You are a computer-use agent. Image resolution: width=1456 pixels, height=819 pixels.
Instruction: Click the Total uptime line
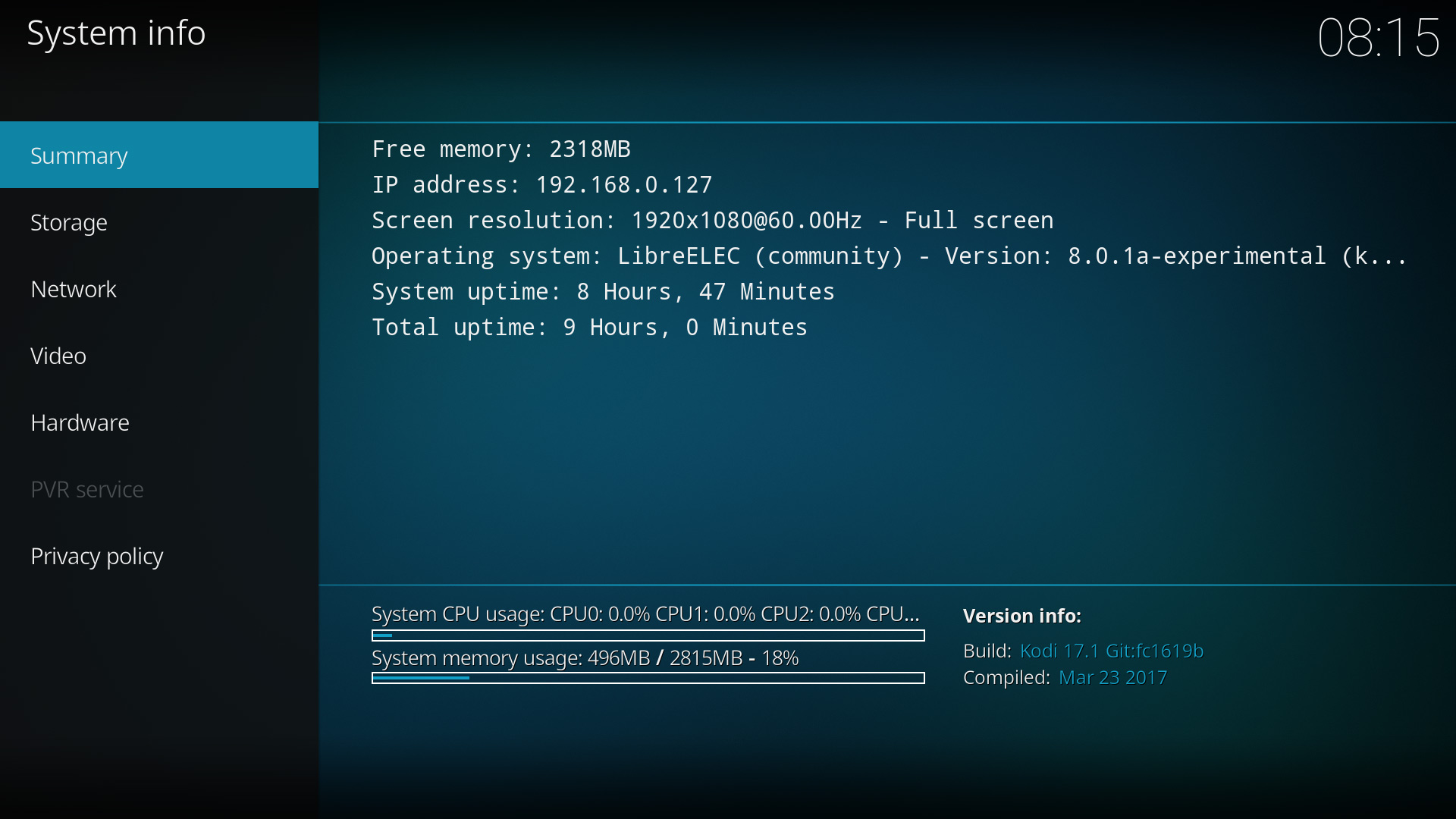(588, 327)
